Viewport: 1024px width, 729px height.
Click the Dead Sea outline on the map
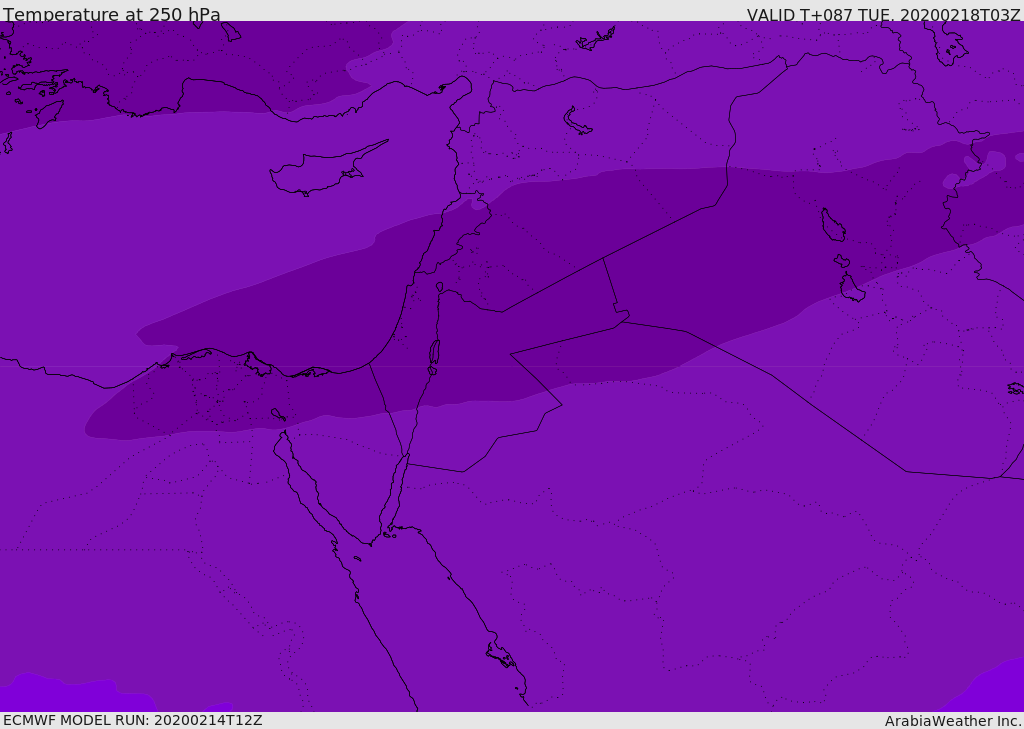[434, 353]
